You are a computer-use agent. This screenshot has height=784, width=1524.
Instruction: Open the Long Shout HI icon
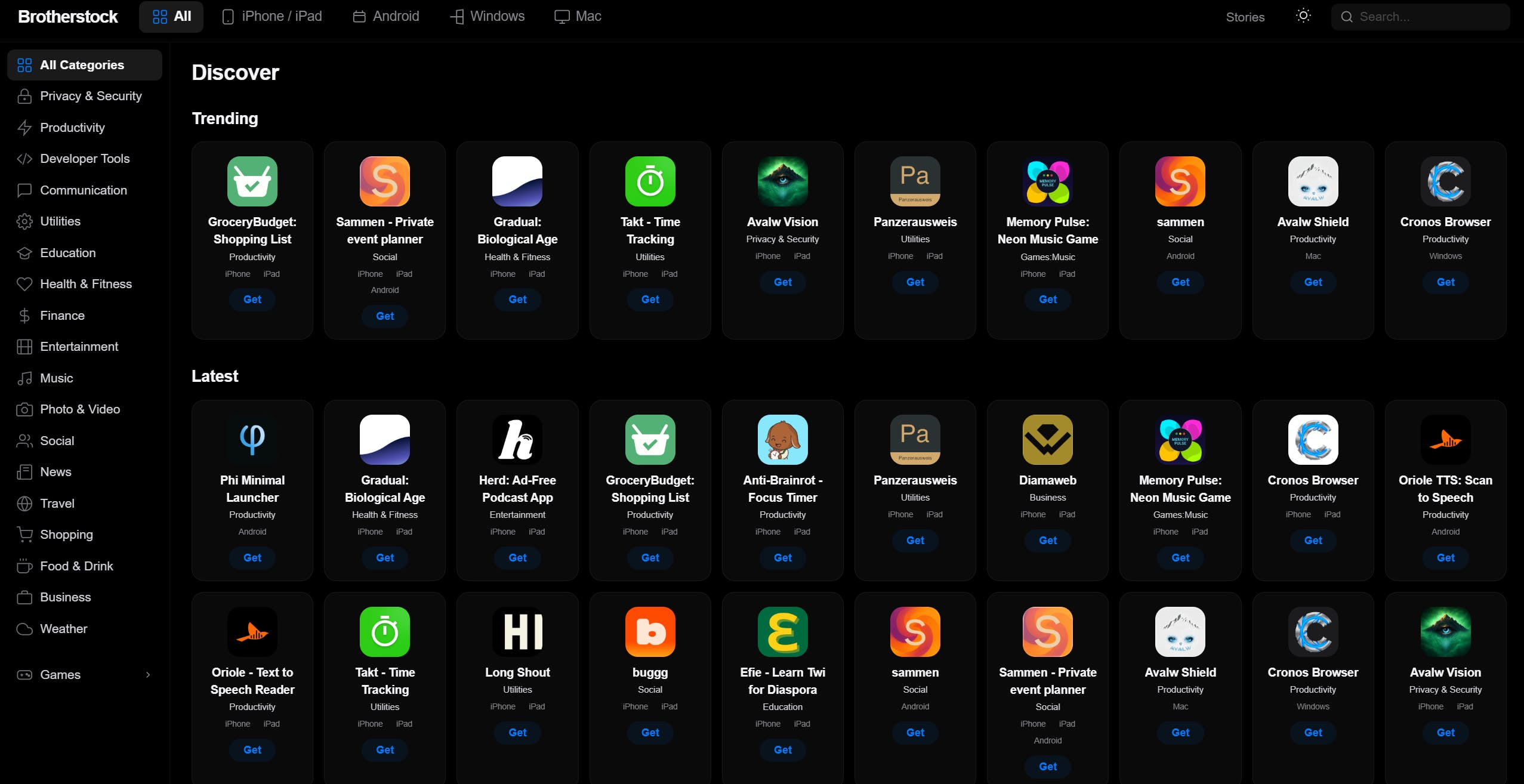(x=517, y=632)
